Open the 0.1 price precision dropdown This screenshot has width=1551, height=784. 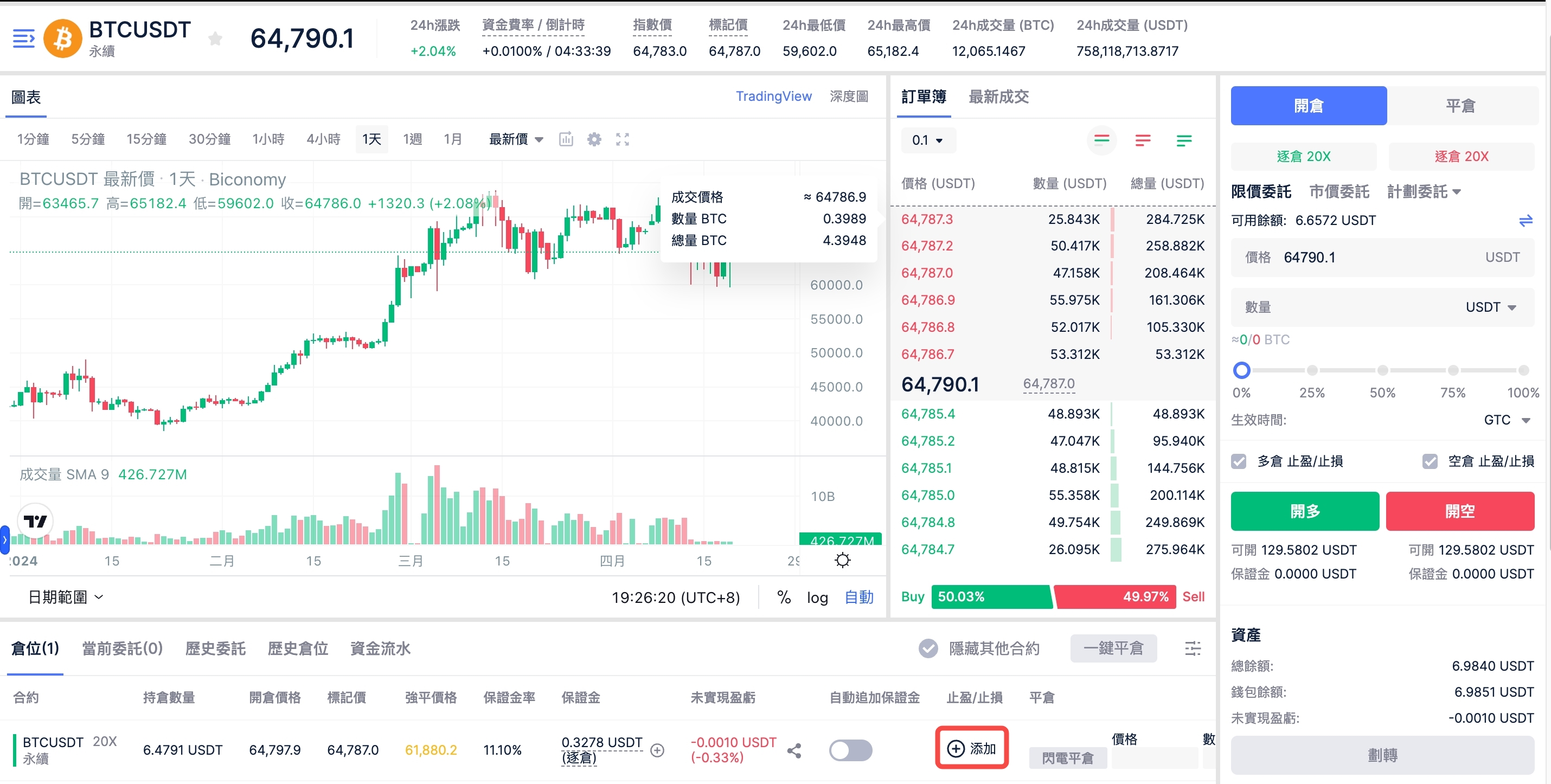click(x=927, y=141)
